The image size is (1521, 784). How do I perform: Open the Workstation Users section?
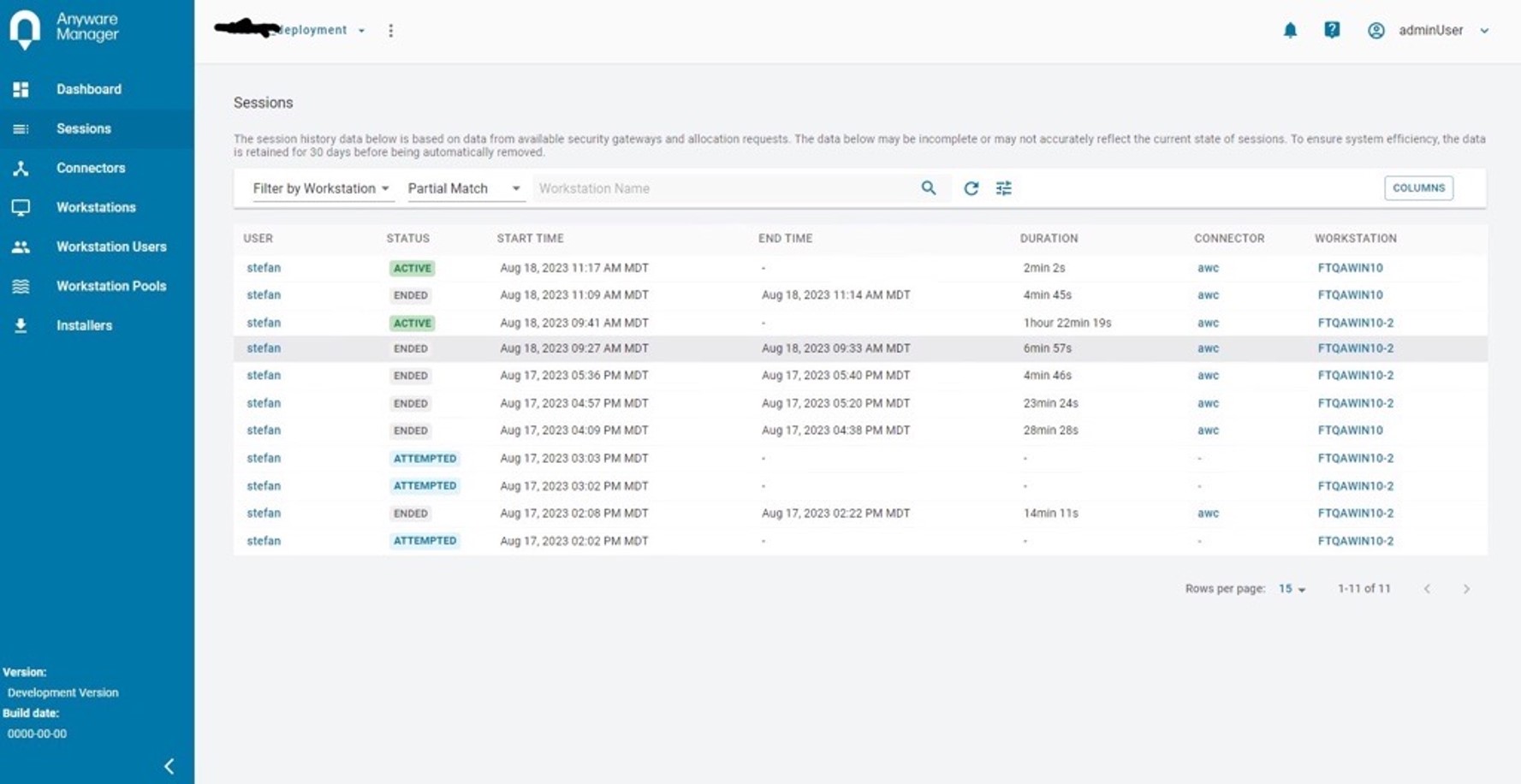click(111, 246)
